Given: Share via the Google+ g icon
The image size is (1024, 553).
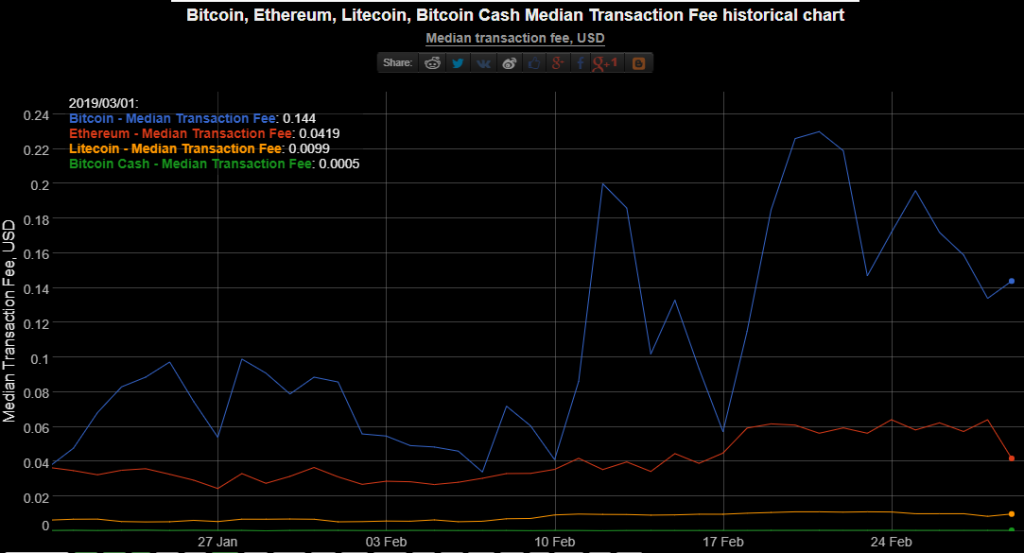Looking at the screenshot, I should point(557,63).
